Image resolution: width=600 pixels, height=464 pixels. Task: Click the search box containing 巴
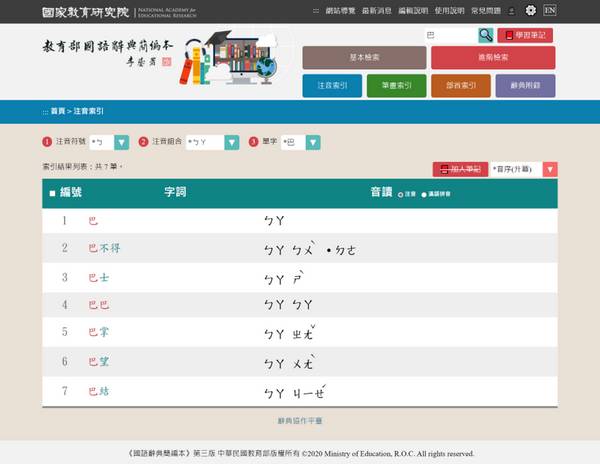pos(451,35)
